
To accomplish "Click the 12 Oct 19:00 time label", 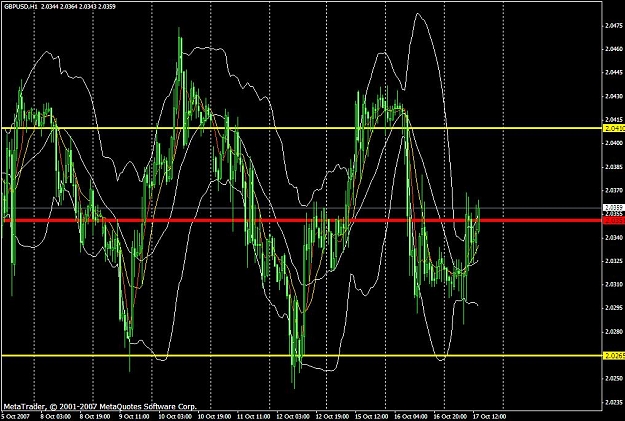I will point(331,417).
